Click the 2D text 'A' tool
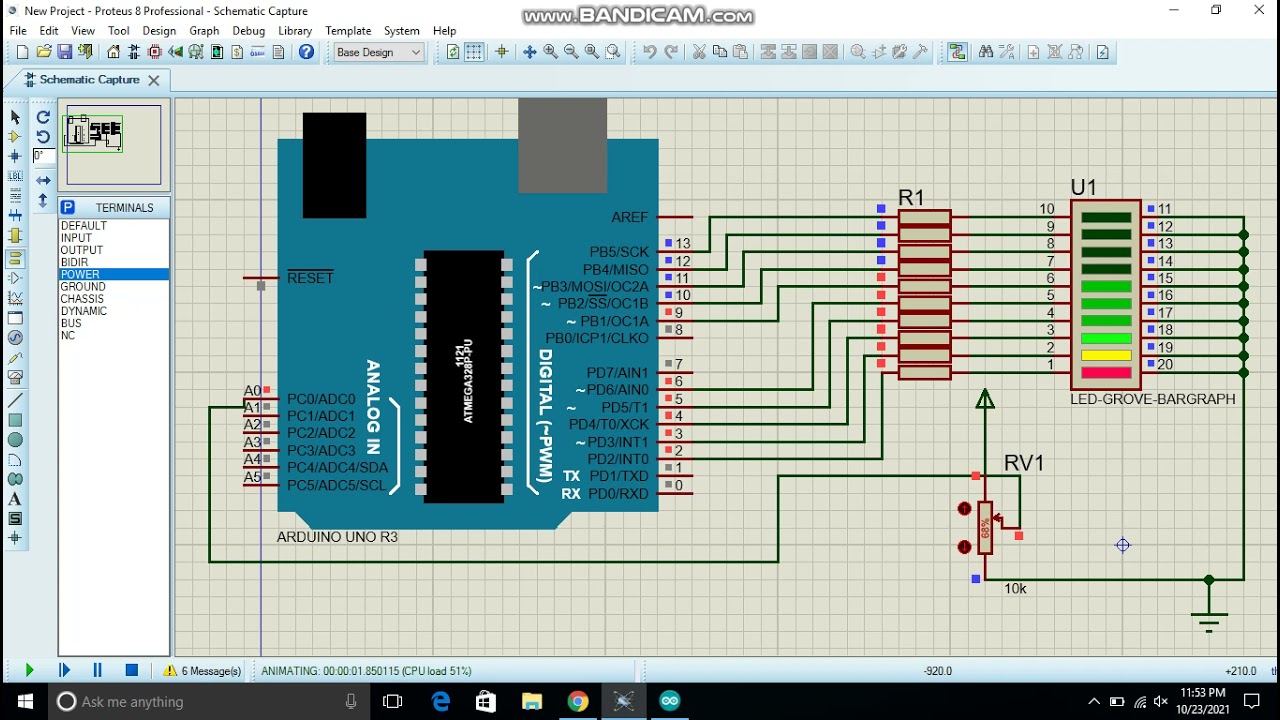The width and height of the screenshot is (1280, 720). (15, 499)
